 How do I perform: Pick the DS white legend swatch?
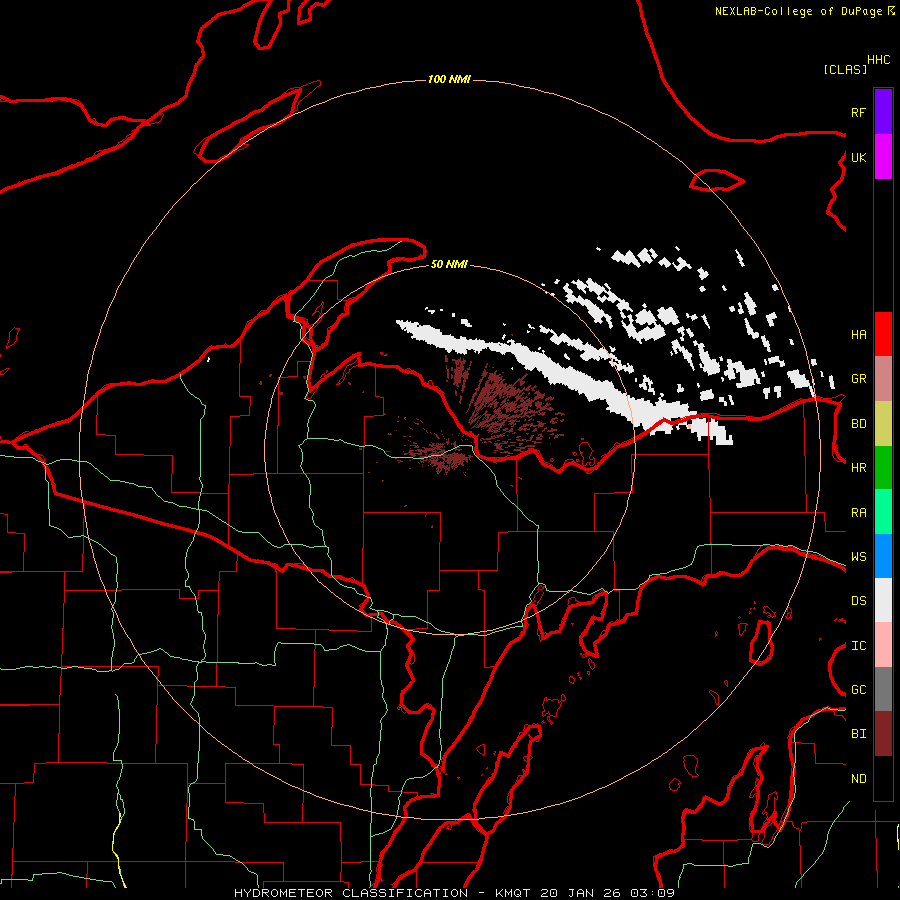883,600
